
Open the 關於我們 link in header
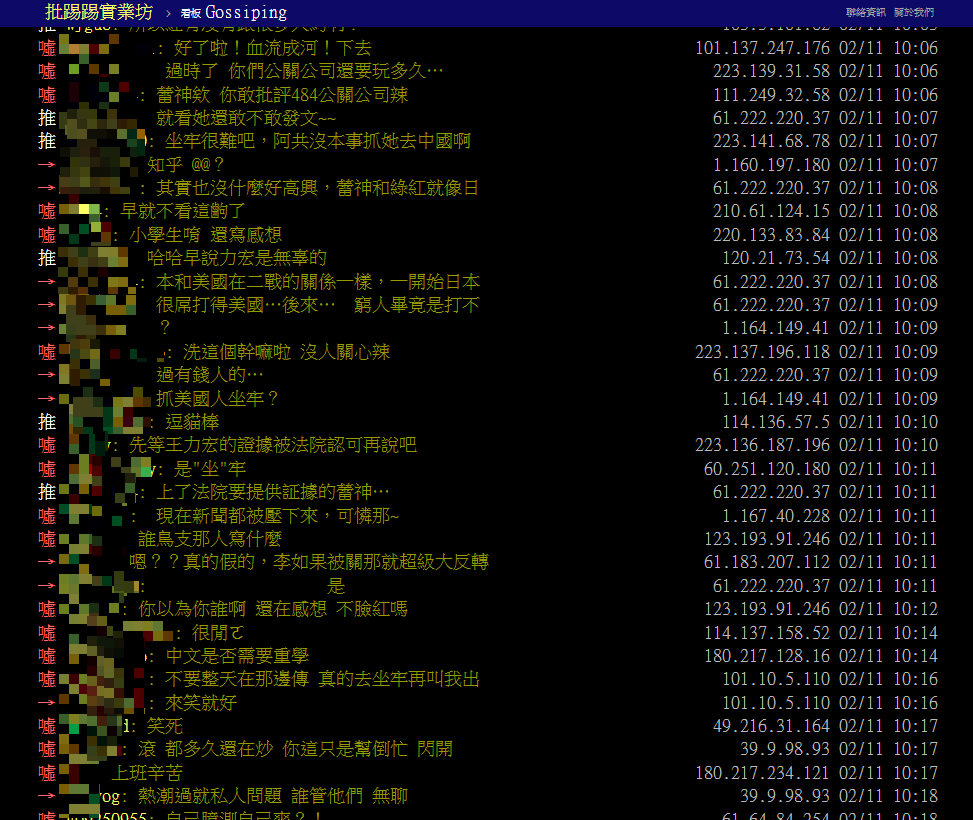point(913,12)
